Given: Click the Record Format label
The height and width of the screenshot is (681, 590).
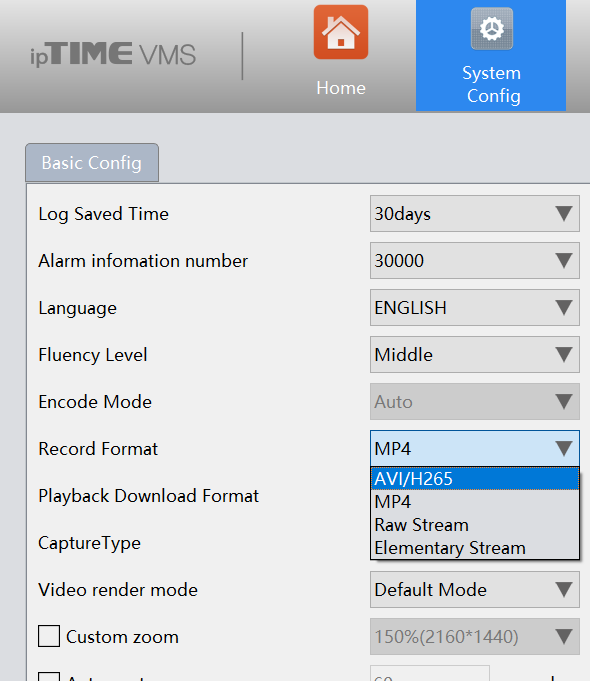Looking at the screenshot, I should click(98, 449).
